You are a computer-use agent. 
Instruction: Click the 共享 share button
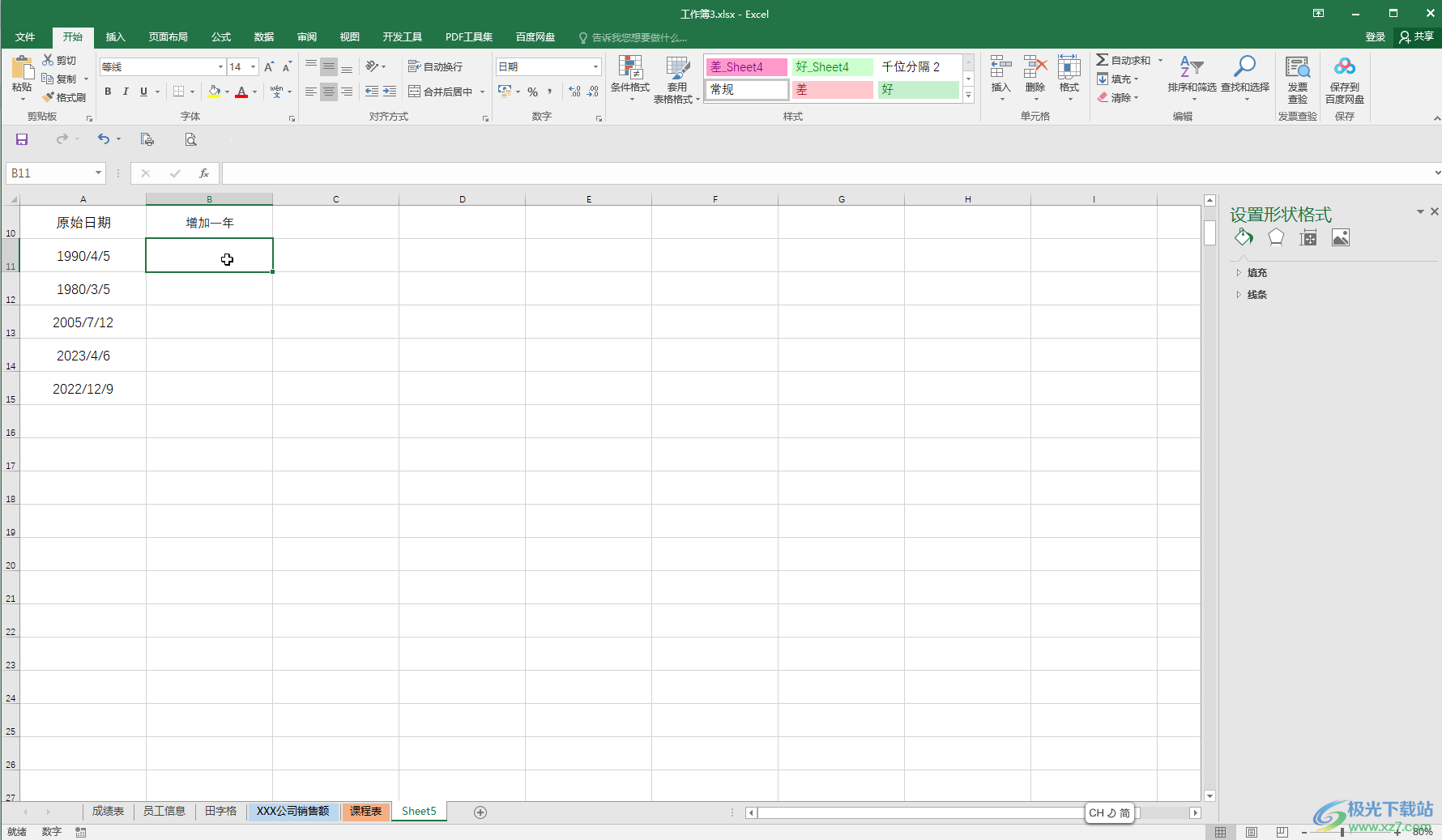pos(1417,36)
